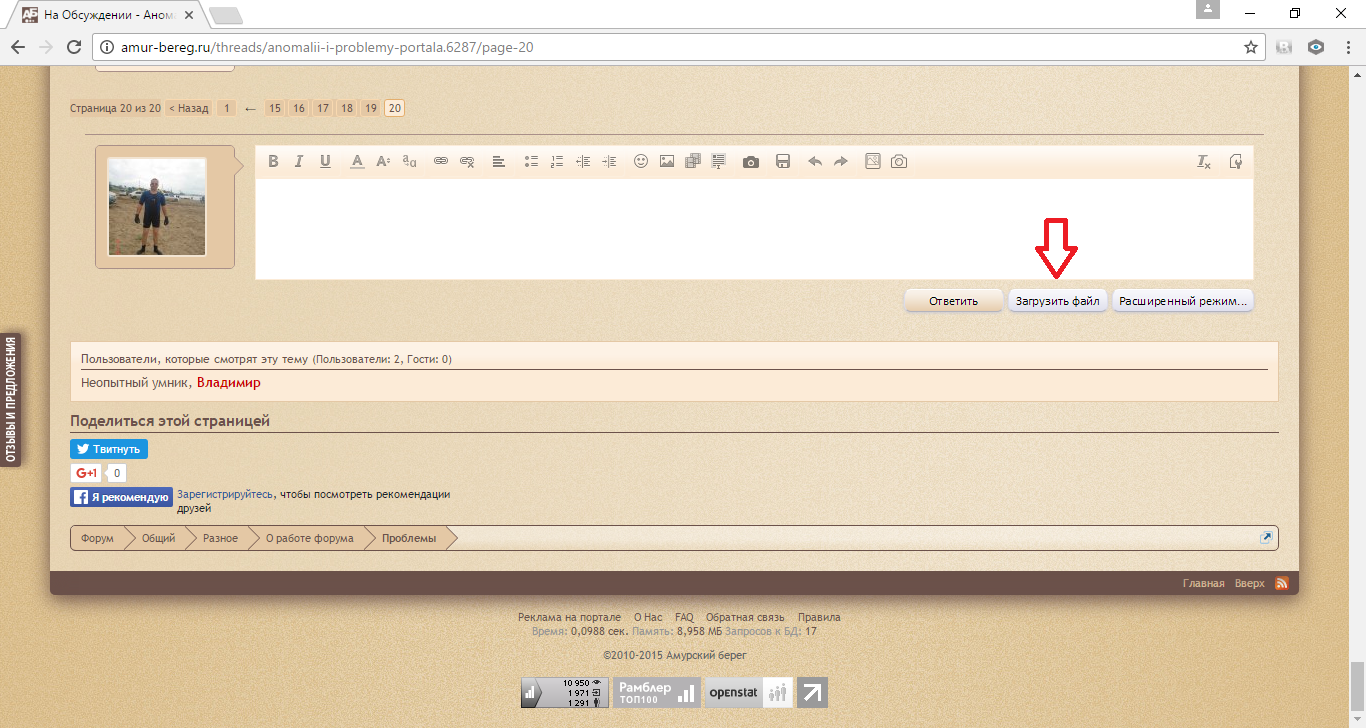Switch editor to BB code mode
The image size is (1366, 728).
click(1236, 162)
